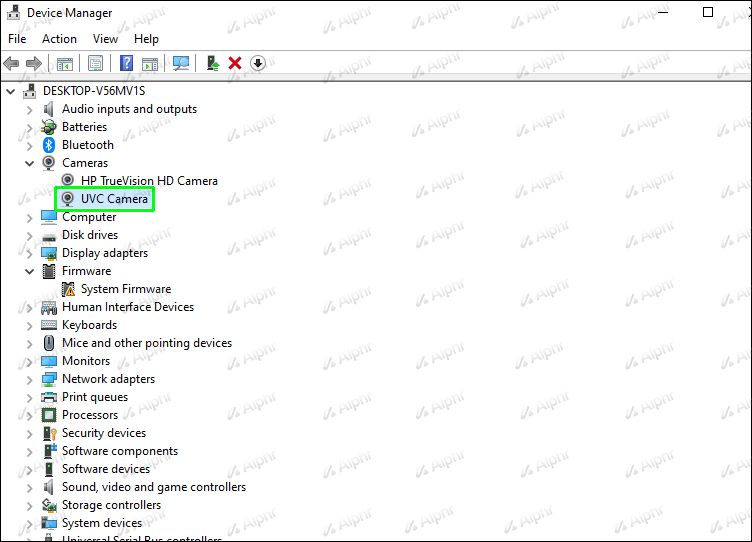Click the Storage controllers icon
This screenshot has width=752, height=542.
point(49,505)
